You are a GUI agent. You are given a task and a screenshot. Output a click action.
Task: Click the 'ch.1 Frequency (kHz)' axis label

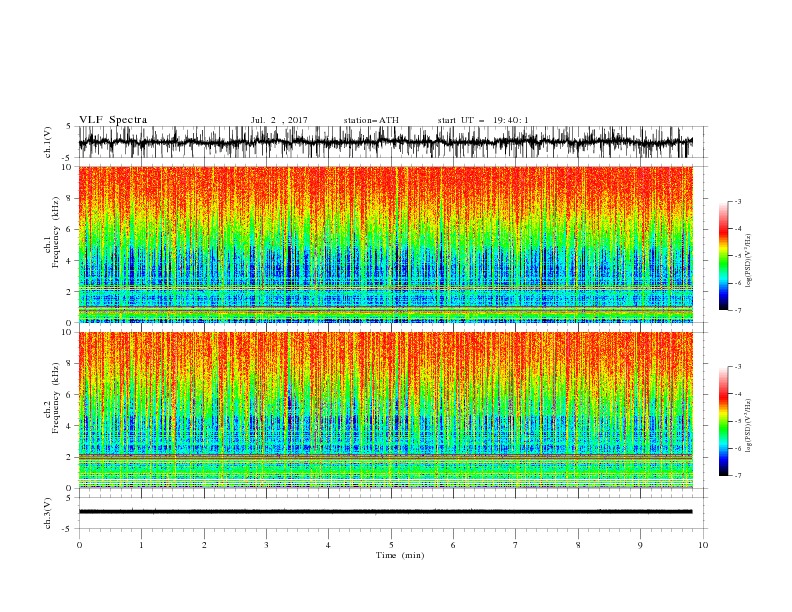tap(53, 230)
